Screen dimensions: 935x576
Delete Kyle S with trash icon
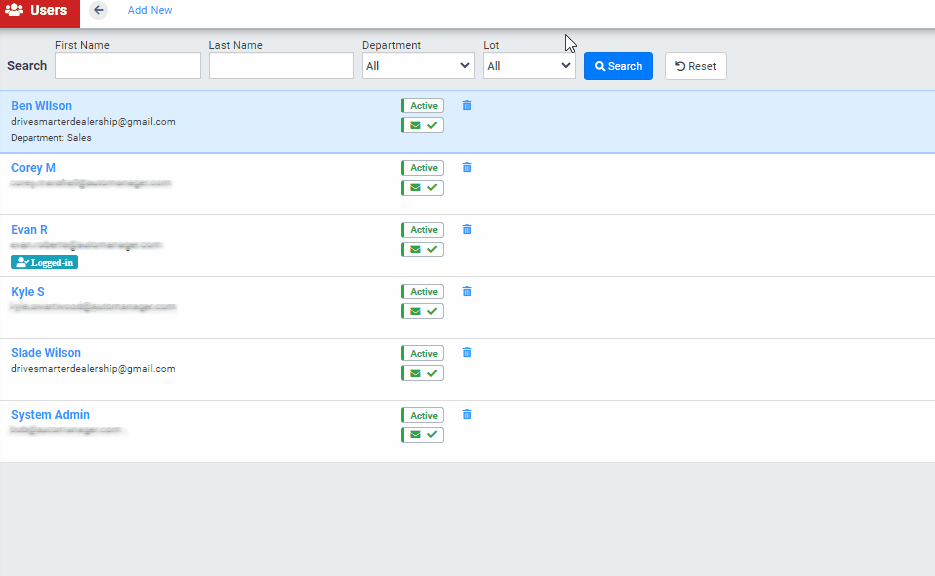[x=467, y=292]
